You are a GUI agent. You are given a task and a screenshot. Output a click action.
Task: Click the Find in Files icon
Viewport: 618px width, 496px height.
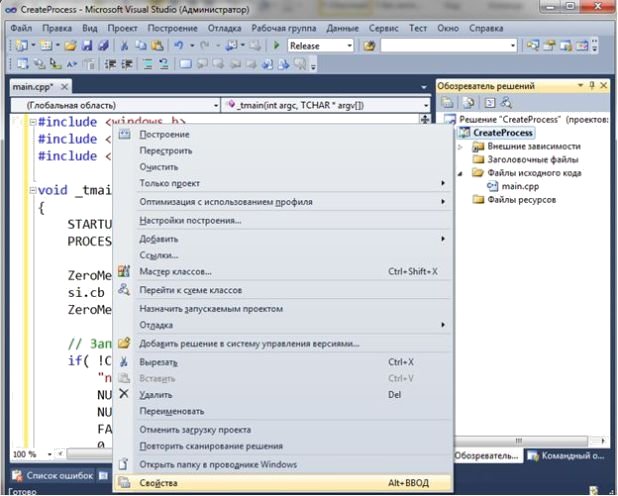pos(369,46)
